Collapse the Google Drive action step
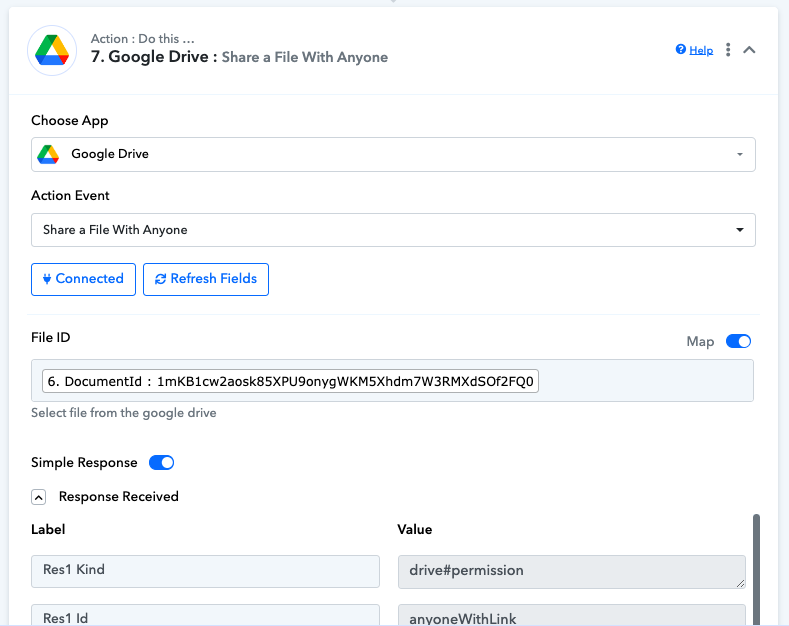789x626 pixels. [749, 50]
